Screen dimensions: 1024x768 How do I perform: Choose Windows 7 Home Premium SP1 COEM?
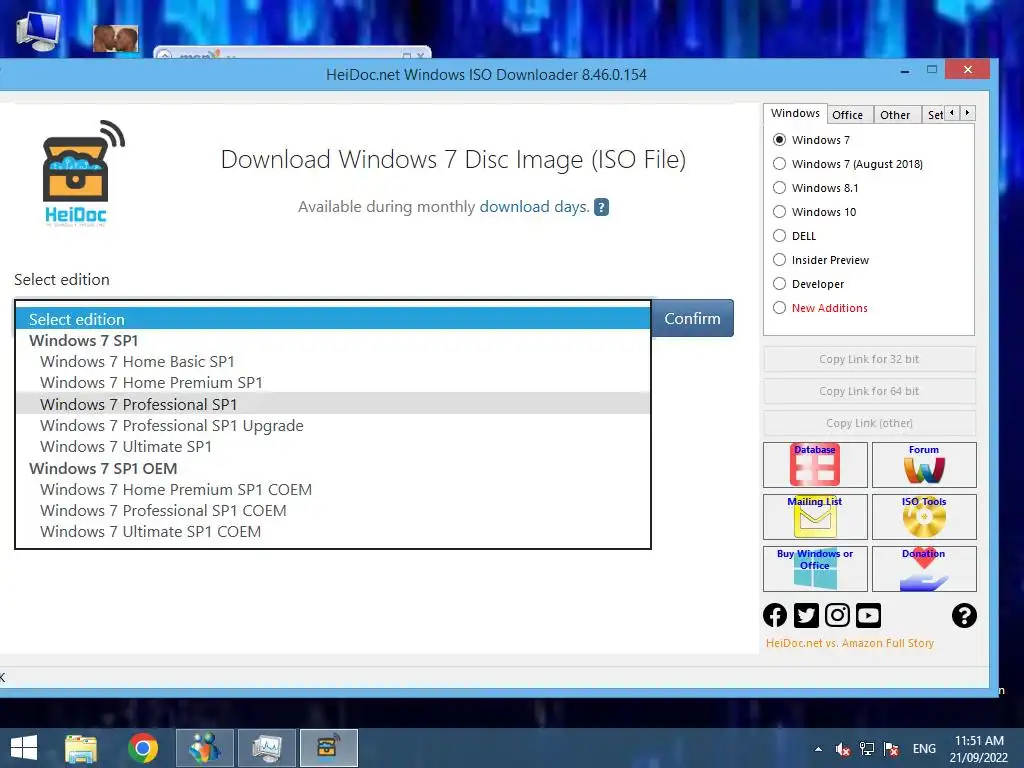(333, 490)
